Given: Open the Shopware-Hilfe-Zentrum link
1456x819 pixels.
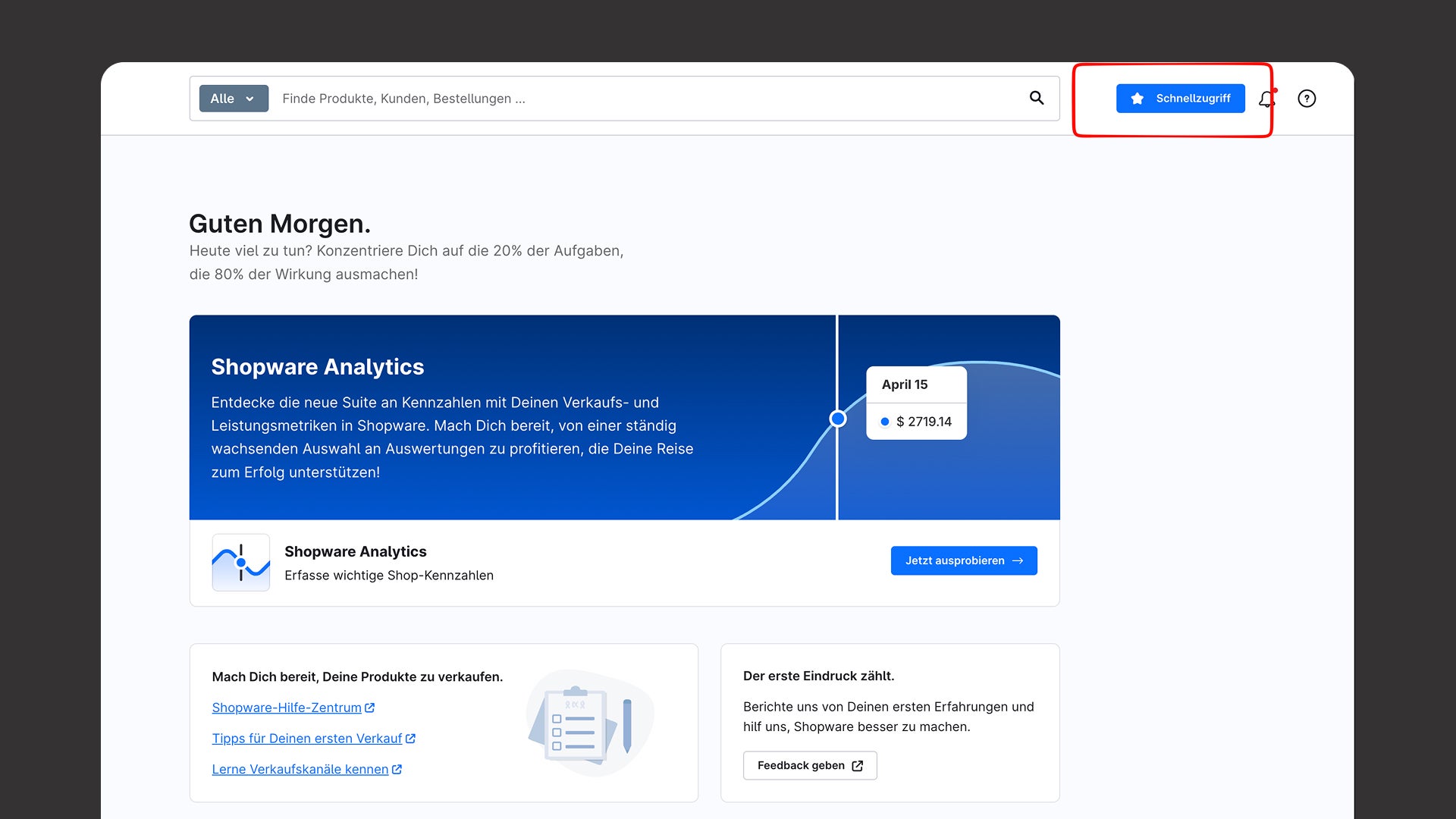Looking at the screenshot, I should point(293,708).
